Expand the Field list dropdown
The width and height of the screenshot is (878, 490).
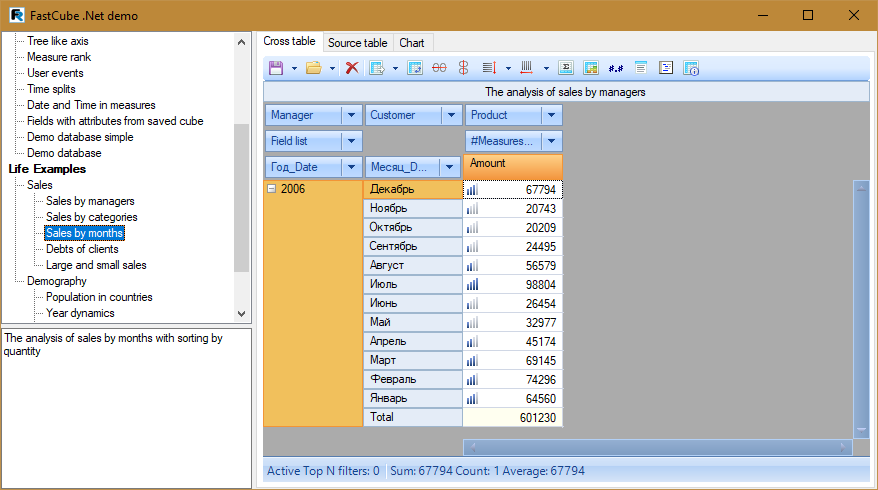[351, 142]
